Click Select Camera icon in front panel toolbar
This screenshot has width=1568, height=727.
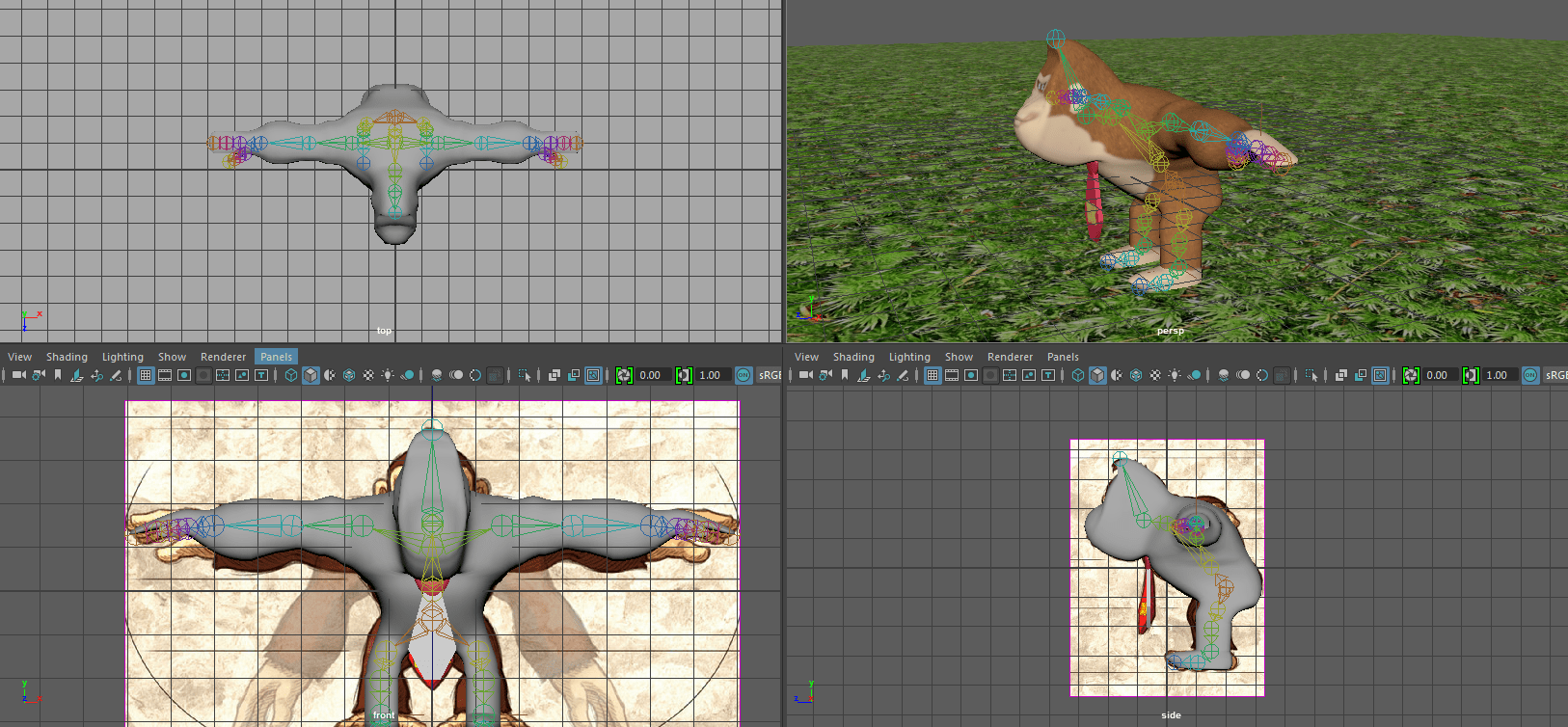pos(18,375)
